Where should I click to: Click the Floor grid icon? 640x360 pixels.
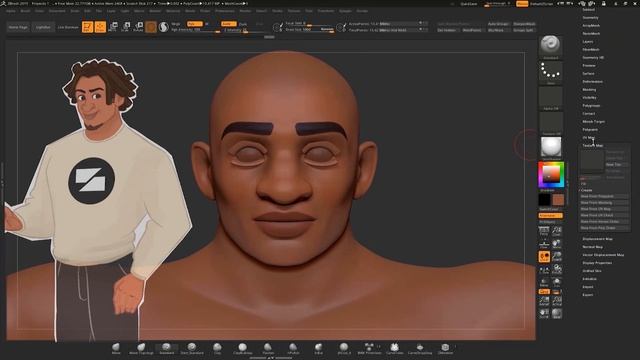(544, 244)
